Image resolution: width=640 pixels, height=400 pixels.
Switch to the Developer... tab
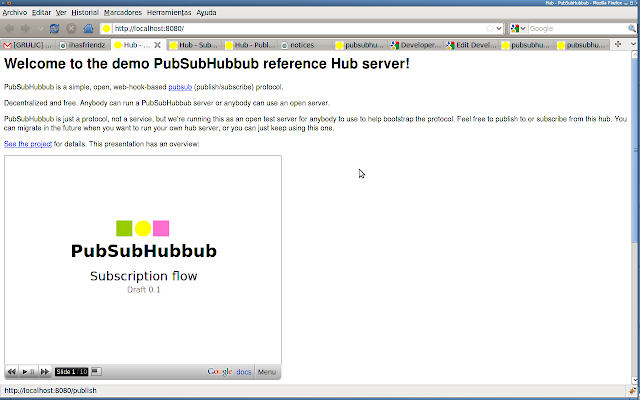416,45
